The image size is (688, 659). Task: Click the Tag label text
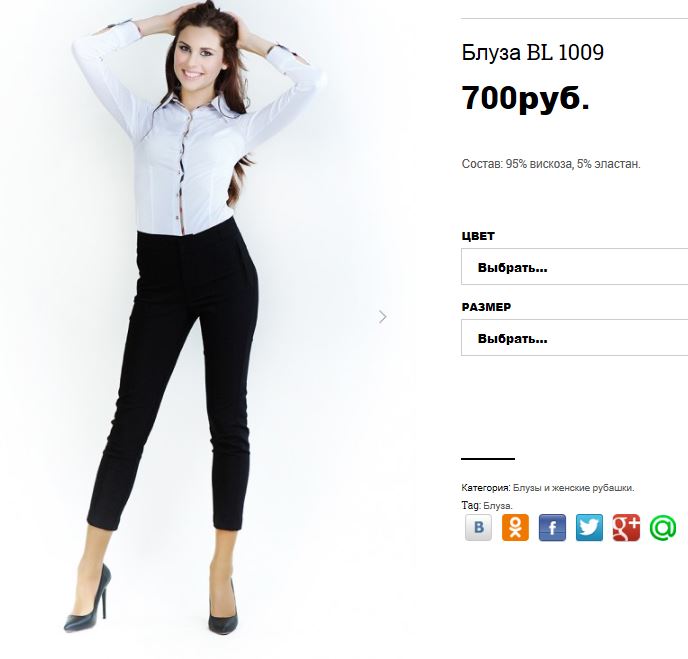(x=471, y=505)
